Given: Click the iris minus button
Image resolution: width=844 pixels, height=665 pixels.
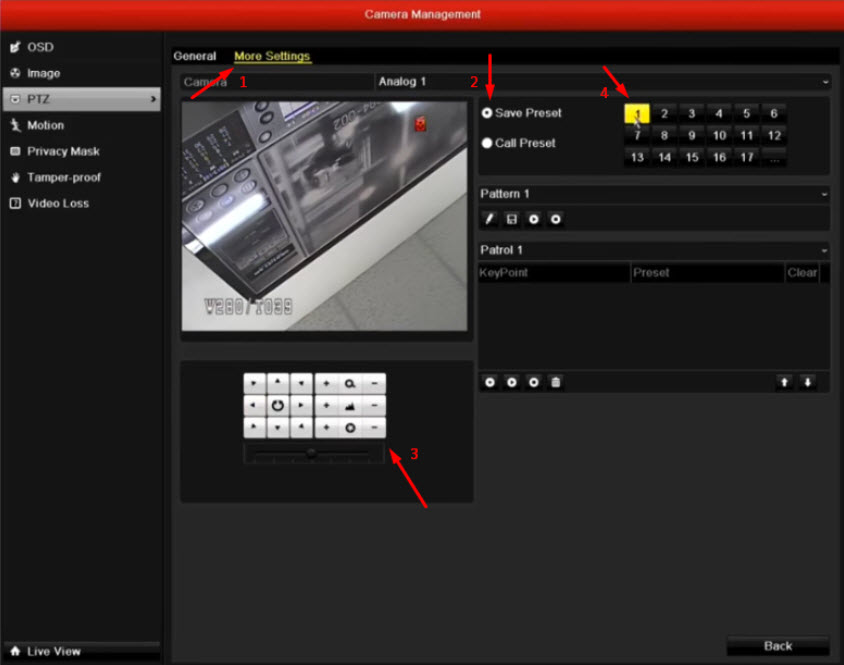Looking at the screenshot, I should (374, 427).
